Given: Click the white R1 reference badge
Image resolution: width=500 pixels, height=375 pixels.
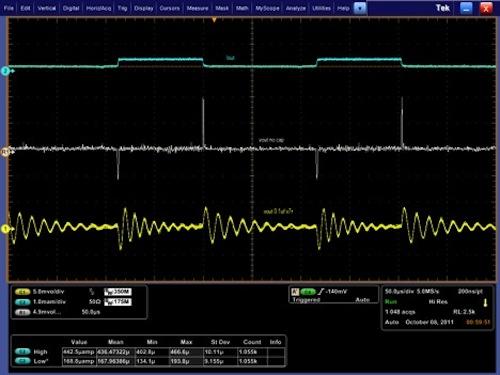Looking at the screenshot, I should (x=22, y=312).
